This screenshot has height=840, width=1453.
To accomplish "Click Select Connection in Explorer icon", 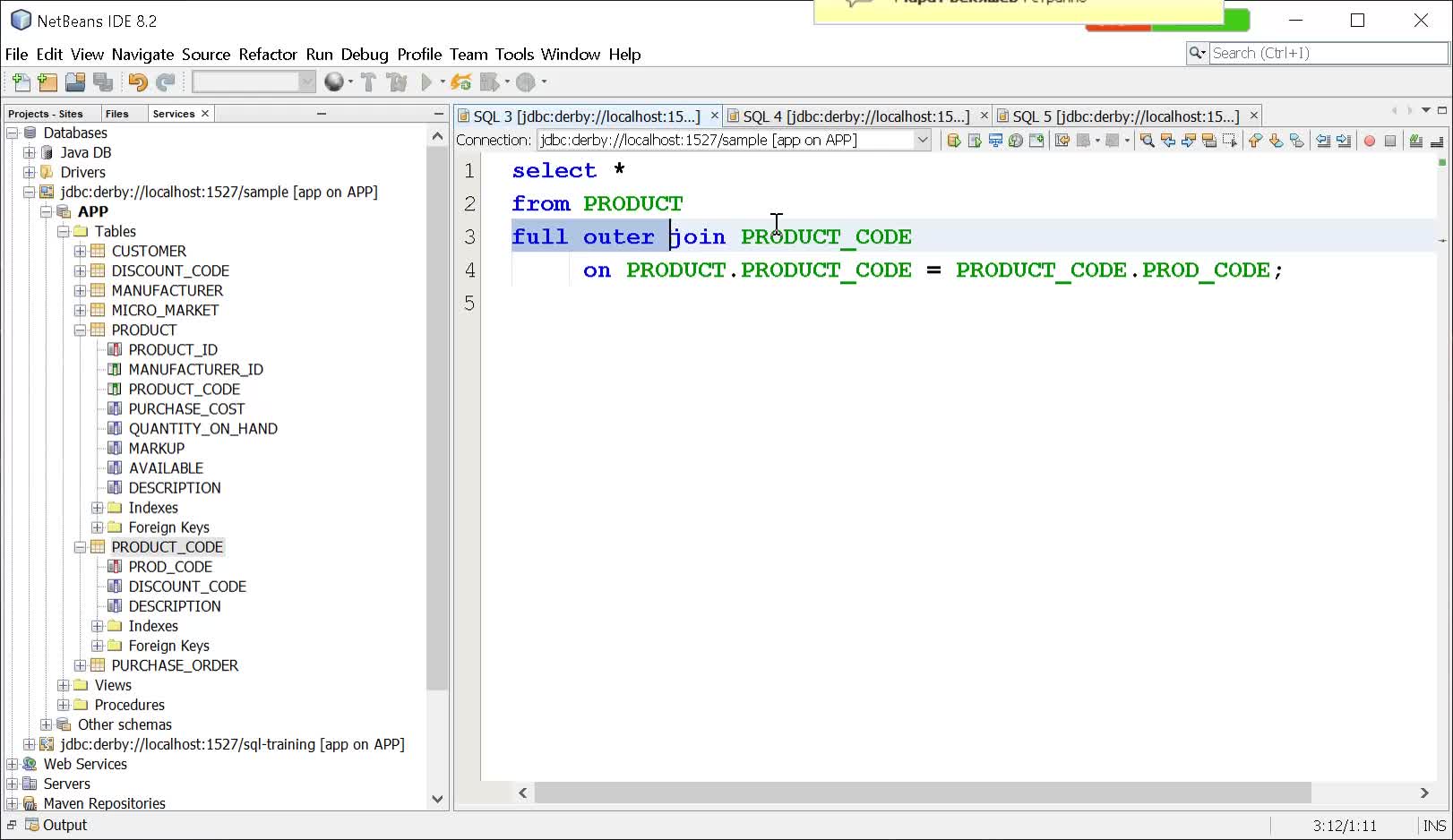I will [995, 141].
